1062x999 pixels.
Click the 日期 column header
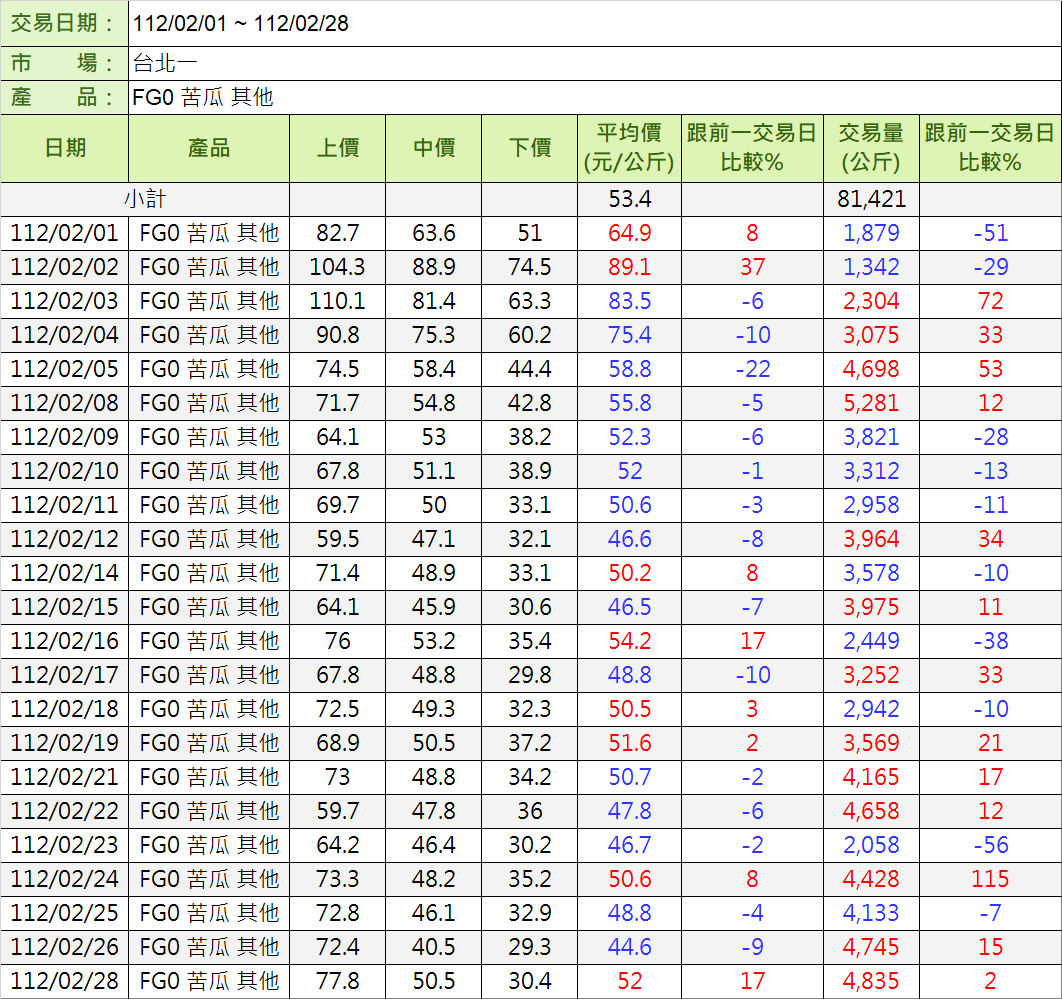pos(65,148)
